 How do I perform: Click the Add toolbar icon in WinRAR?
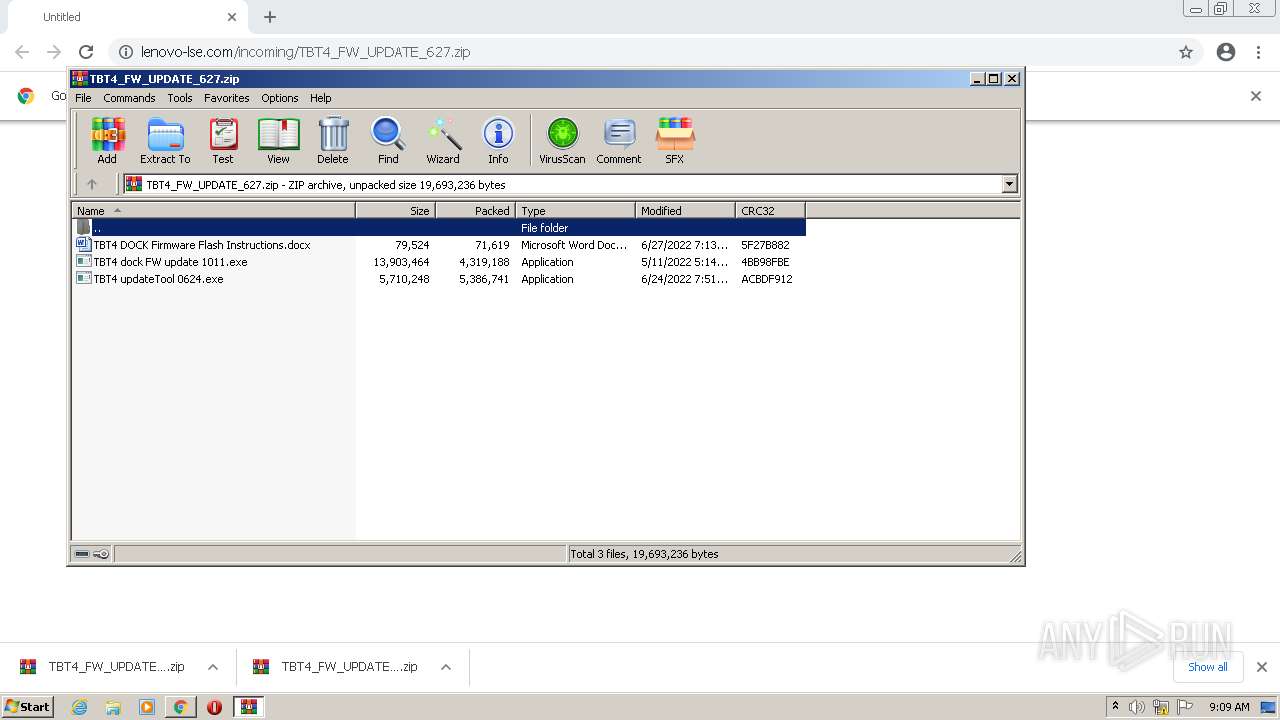pos(107,140)
